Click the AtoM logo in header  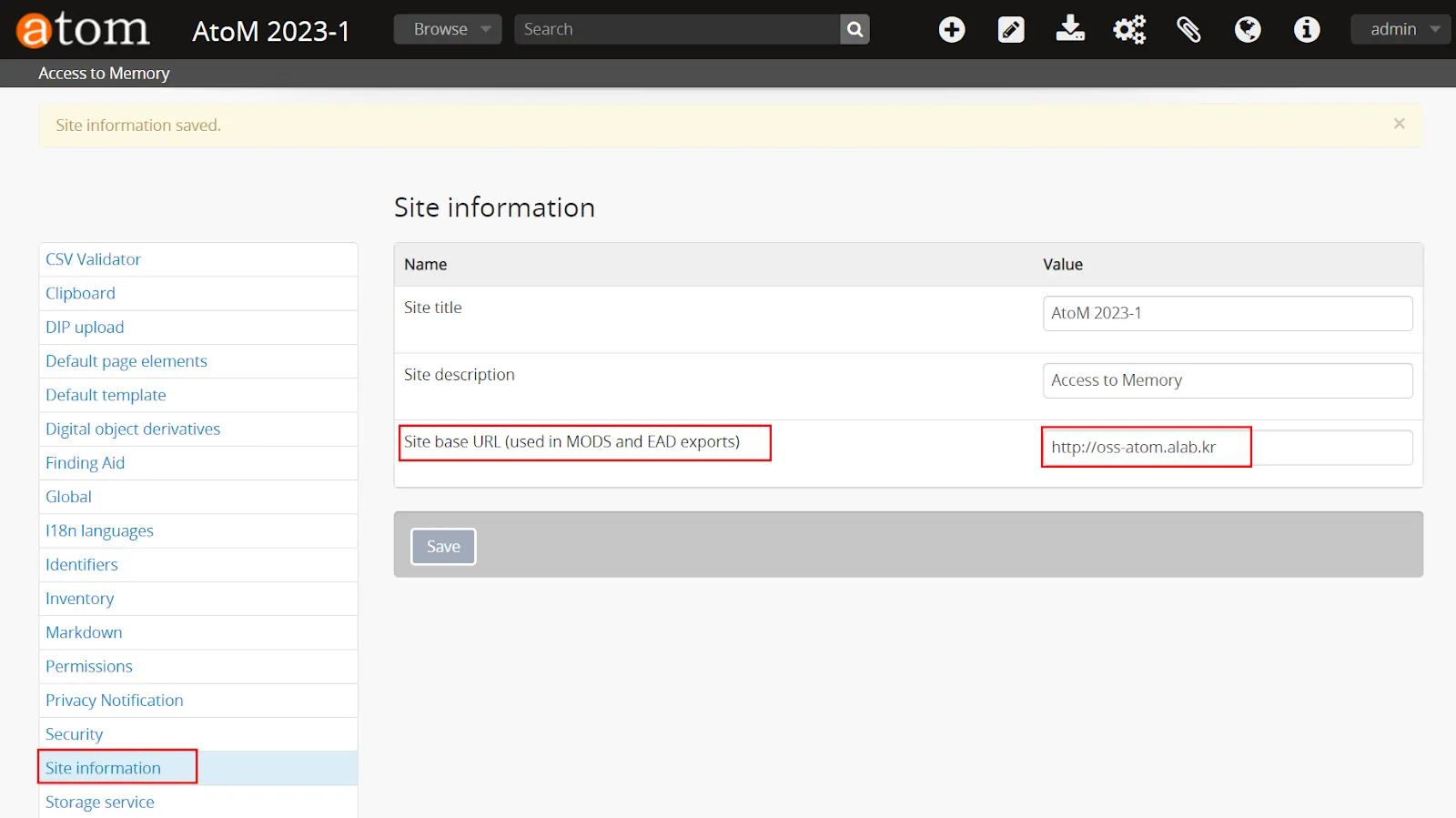coord(83,29)
